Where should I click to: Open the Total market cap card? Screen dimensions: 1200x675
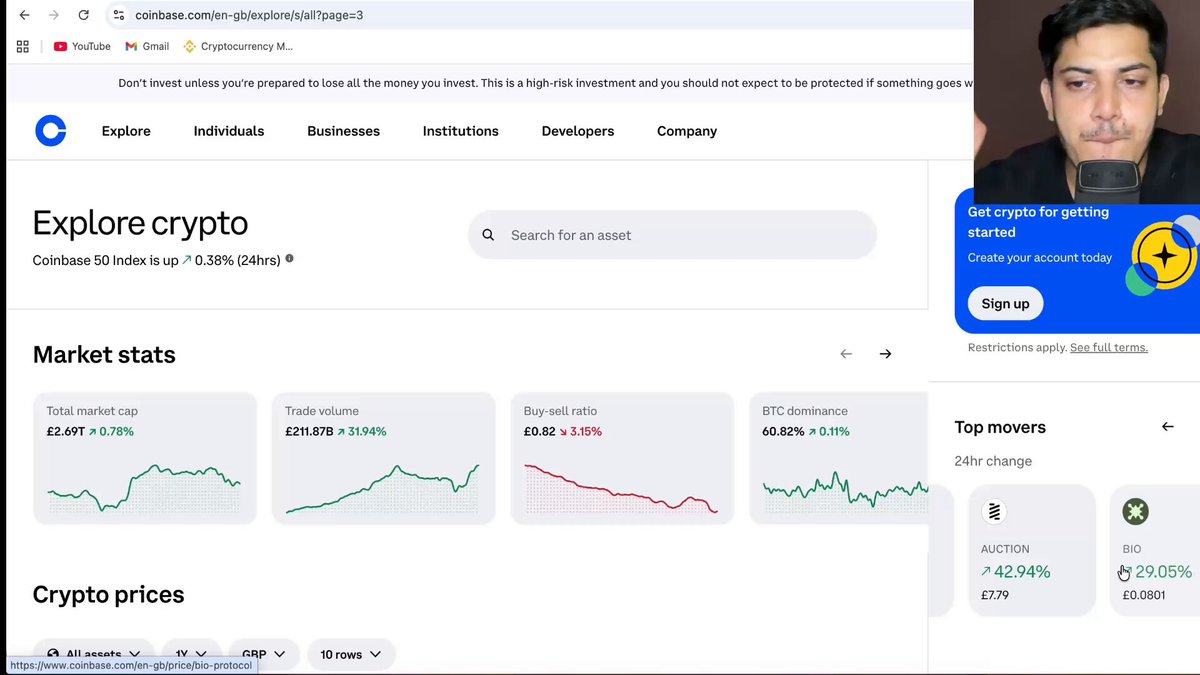tap(145, 458)
